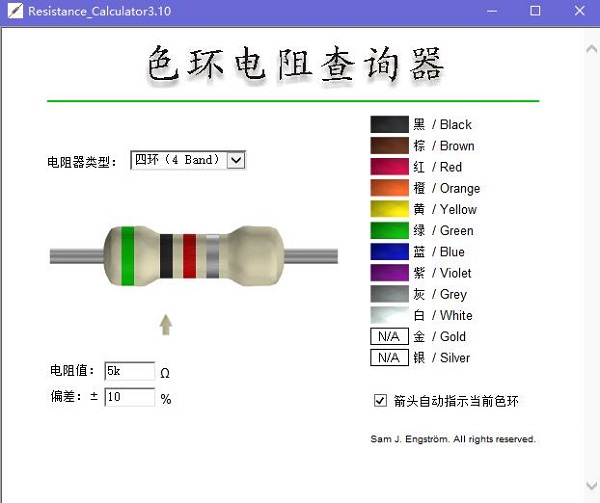Select the green first band on resistor

(128, 256)
